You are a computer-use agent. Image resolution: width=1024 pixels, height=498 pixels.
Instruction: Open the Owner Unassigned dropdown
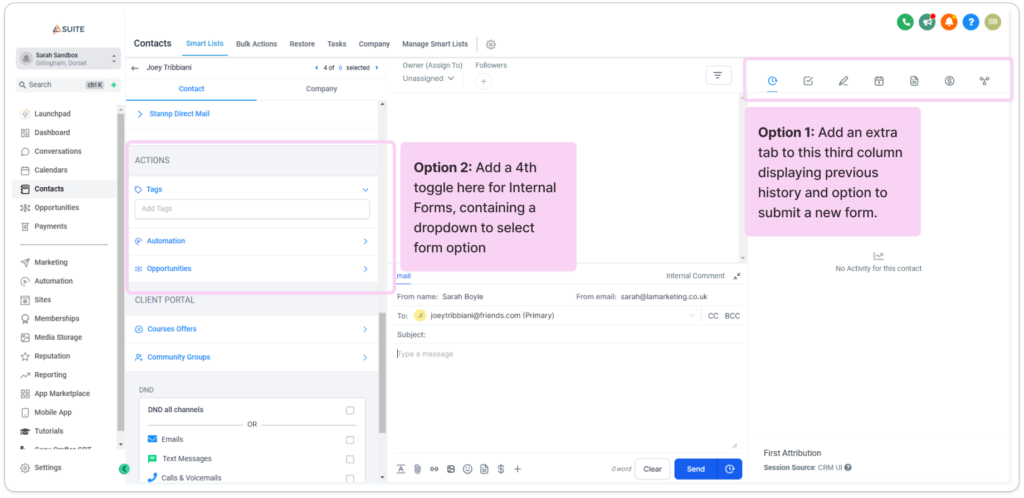[428, 78]
